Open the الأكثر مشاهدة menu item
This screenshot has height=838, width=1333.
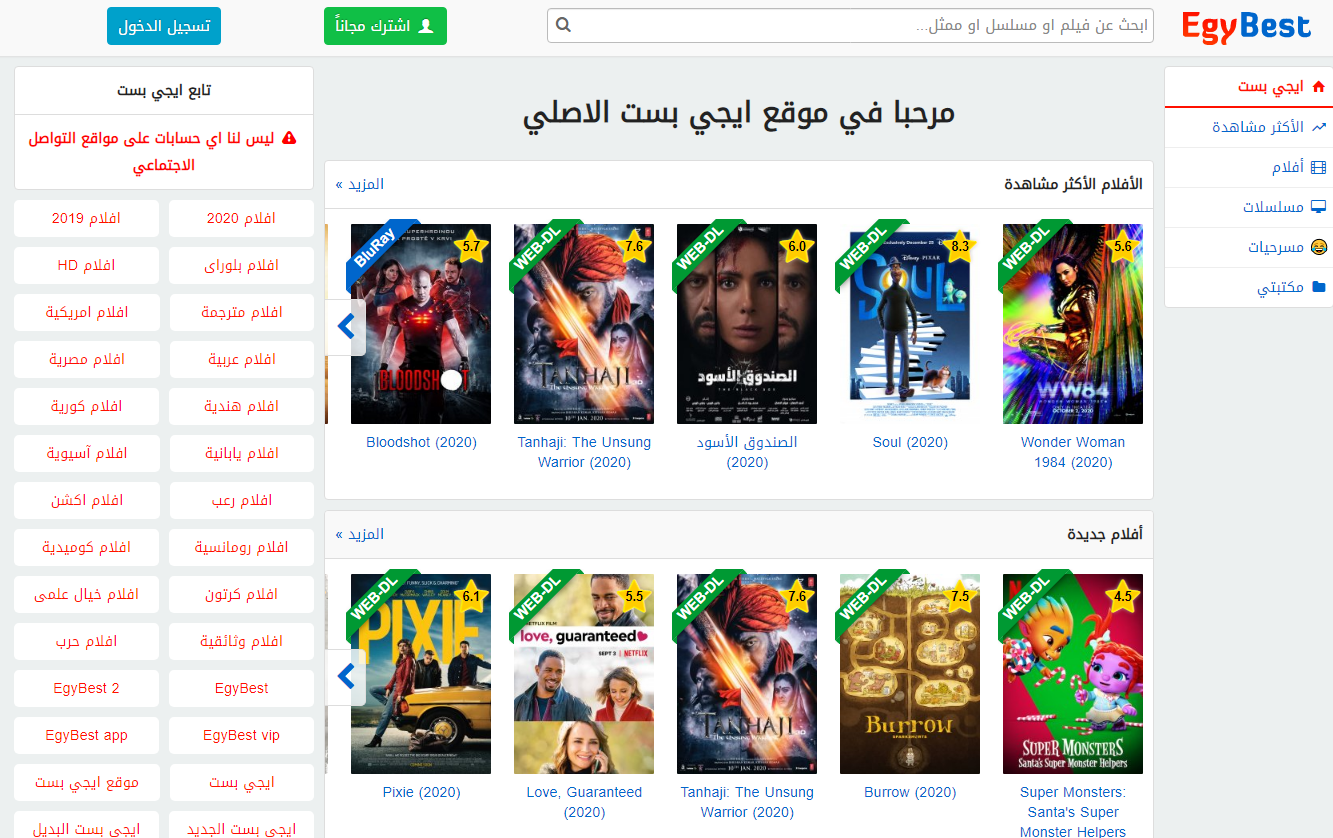click(x=1249, y=127)
